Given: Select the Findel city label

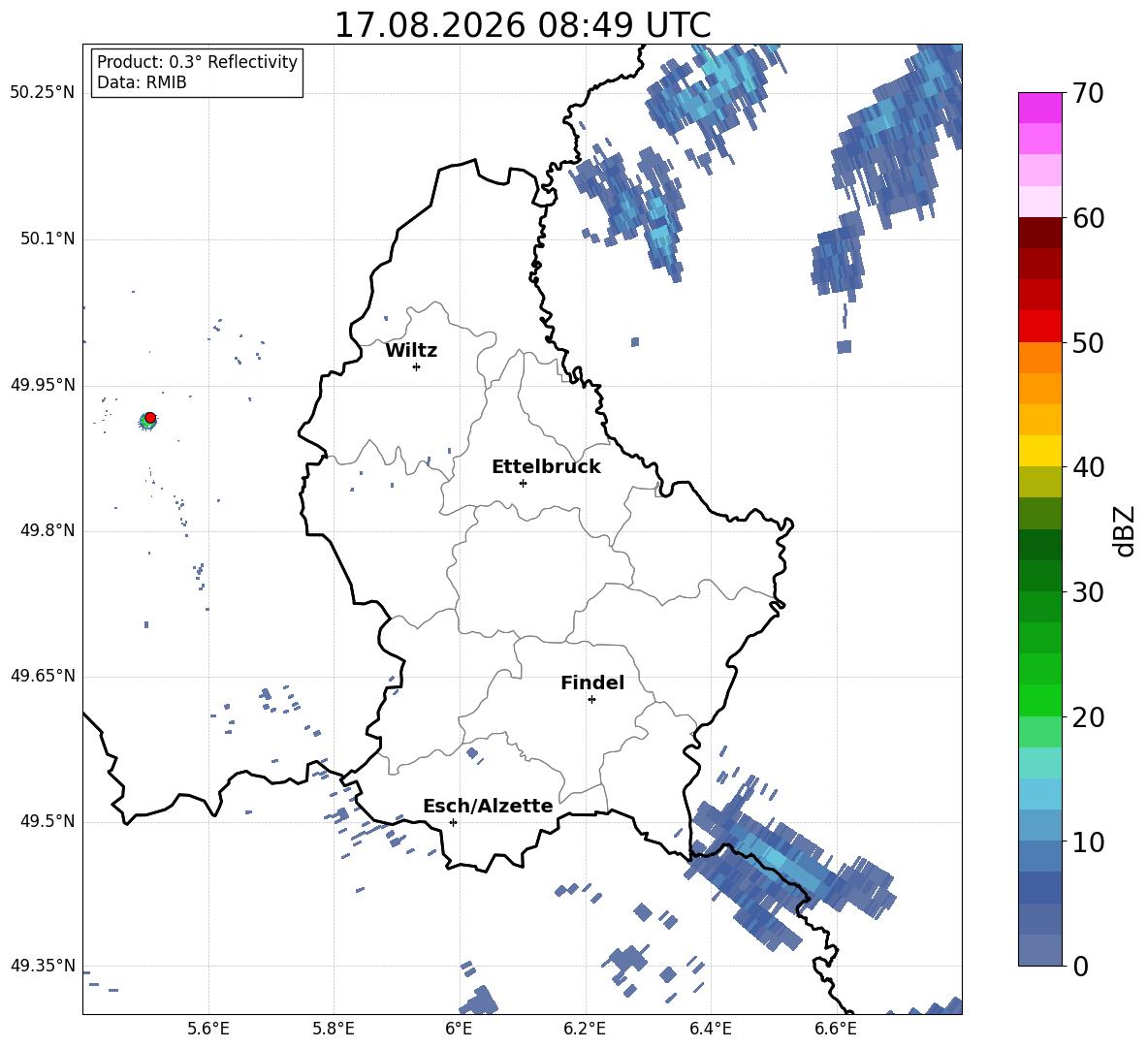Looking at the screenshot, I should coord(592,683).
